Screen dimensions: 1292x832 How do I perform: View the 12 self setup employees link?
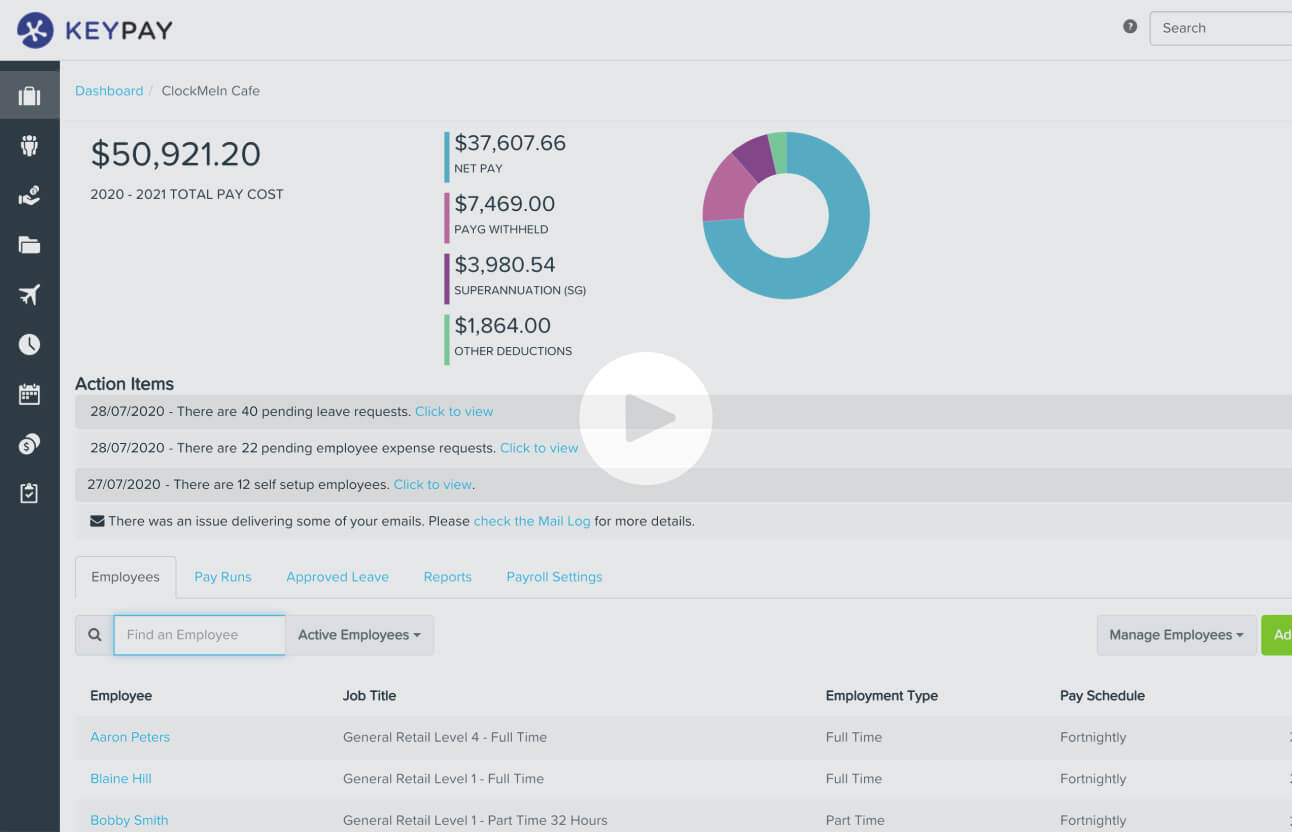432,484
